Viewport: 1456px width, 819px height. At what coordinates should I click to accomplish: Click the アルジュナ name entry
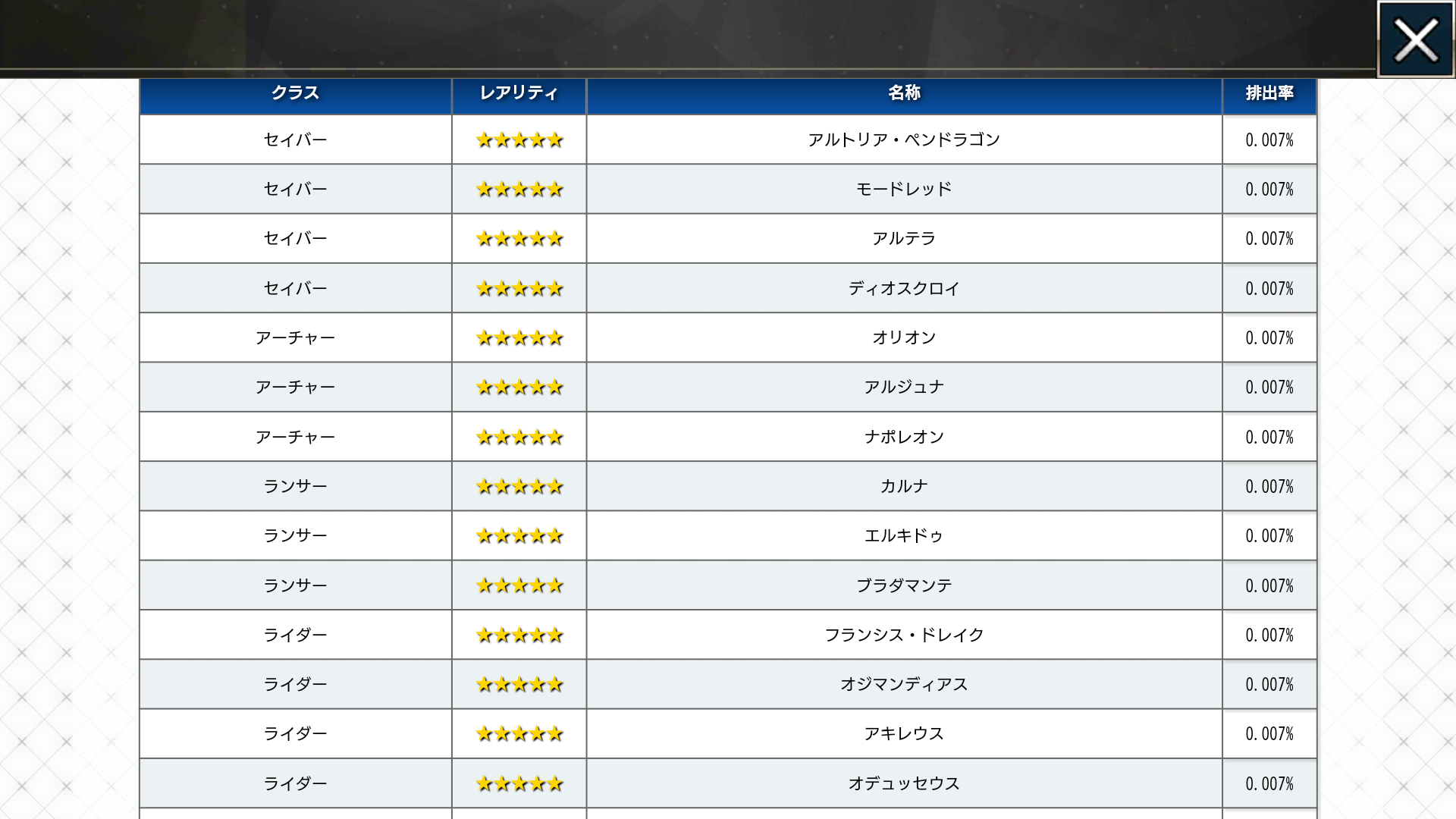(x=904, y=388)
